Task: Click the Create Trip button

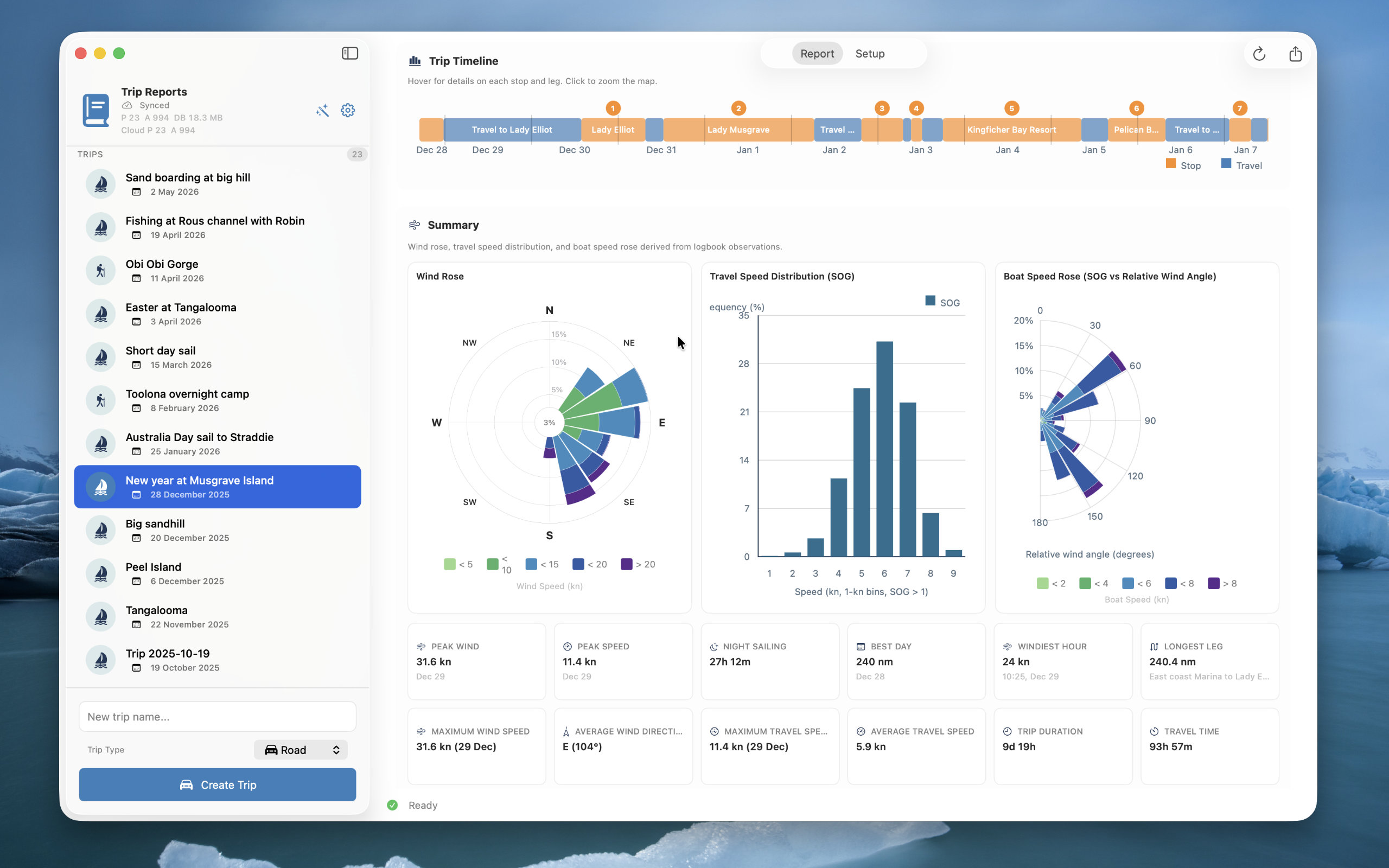Action: (x=218, y=785)
